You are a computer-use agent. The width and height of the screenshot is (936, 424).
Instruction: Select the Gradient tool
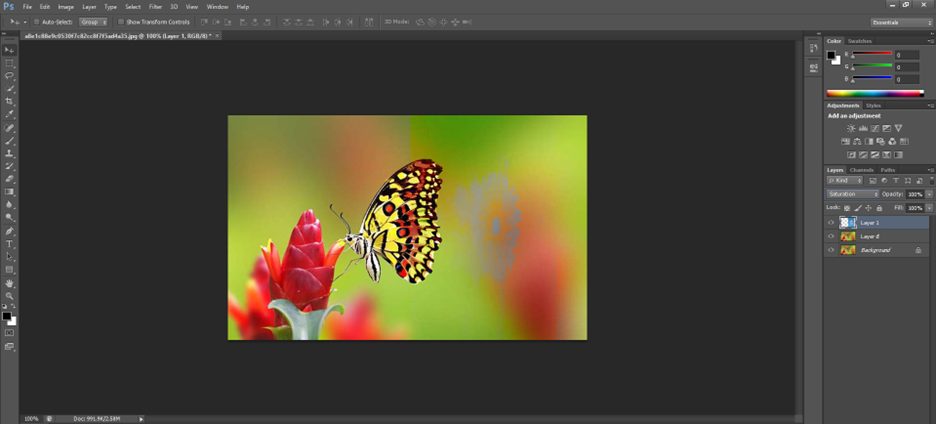point(10,192)
